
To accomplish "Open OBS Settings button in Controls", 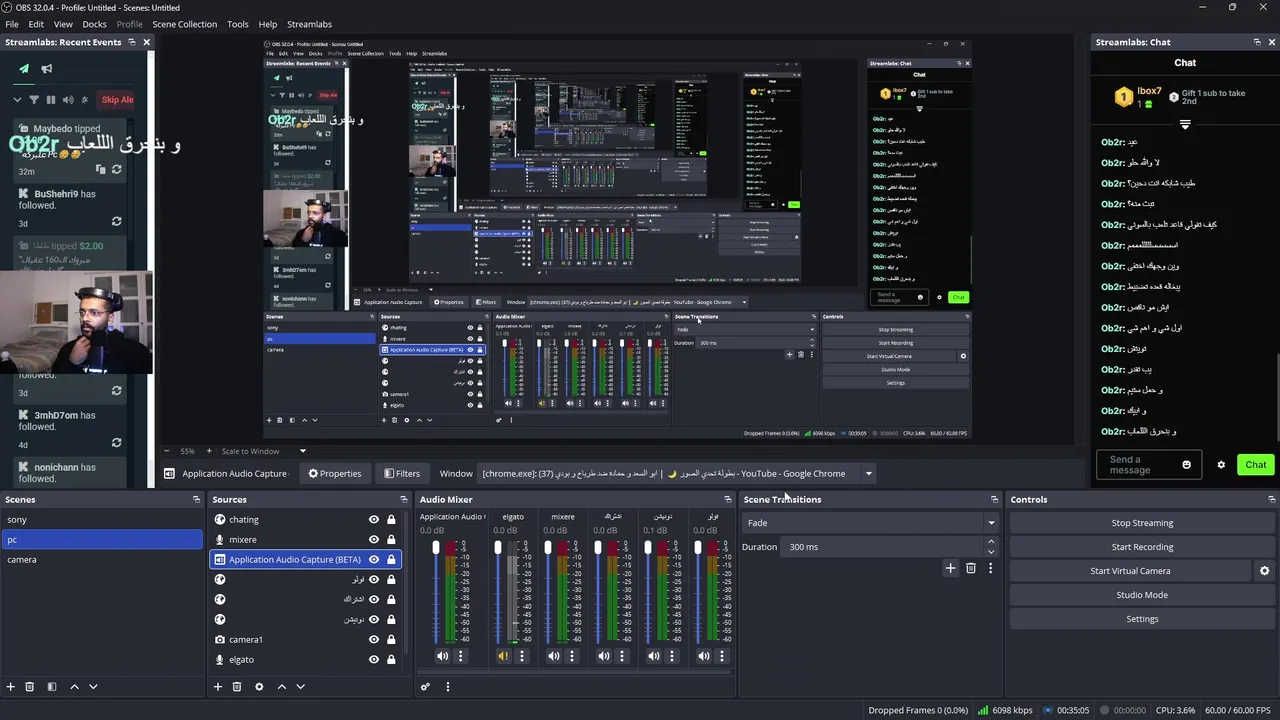I will tap(1142, 619).
